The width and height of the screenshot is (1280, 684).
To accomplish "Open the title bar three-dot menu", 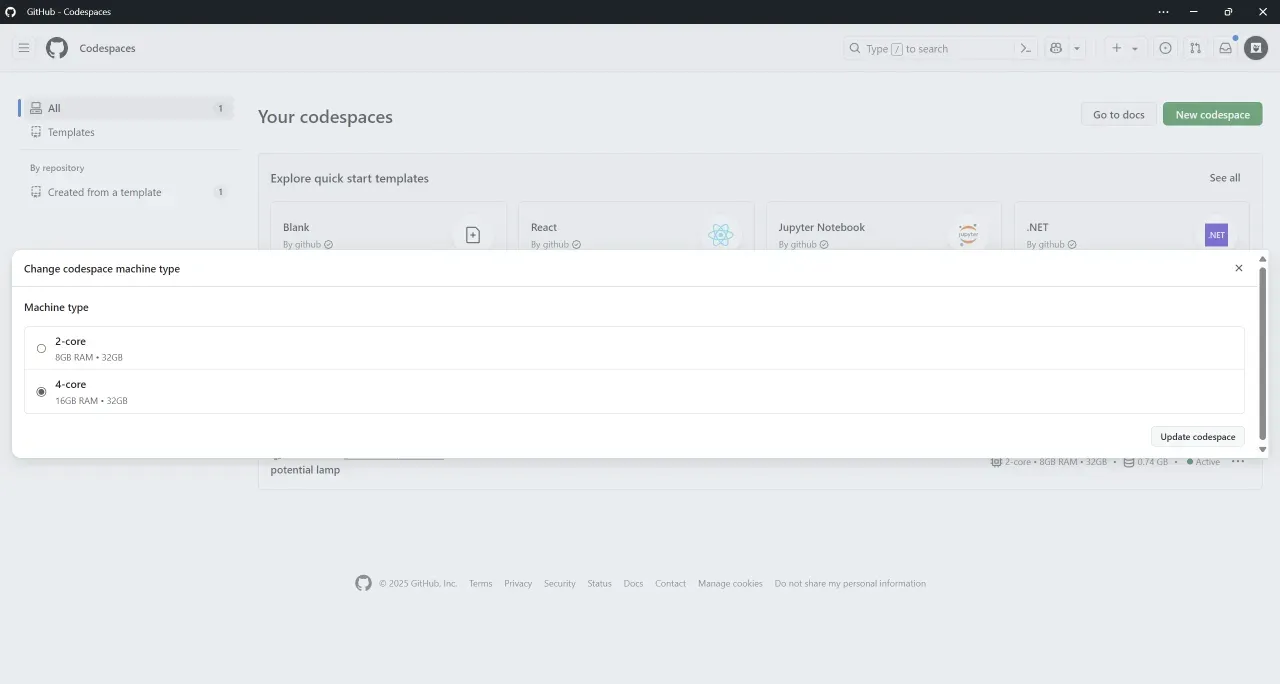I will click(1163, 12).
